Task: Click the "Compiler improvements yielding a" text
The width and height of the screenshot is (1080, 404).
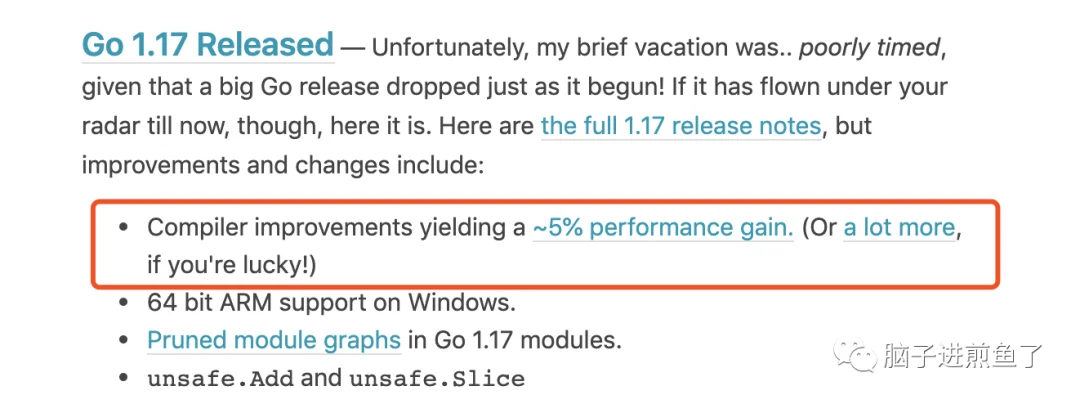Action: 336,228
